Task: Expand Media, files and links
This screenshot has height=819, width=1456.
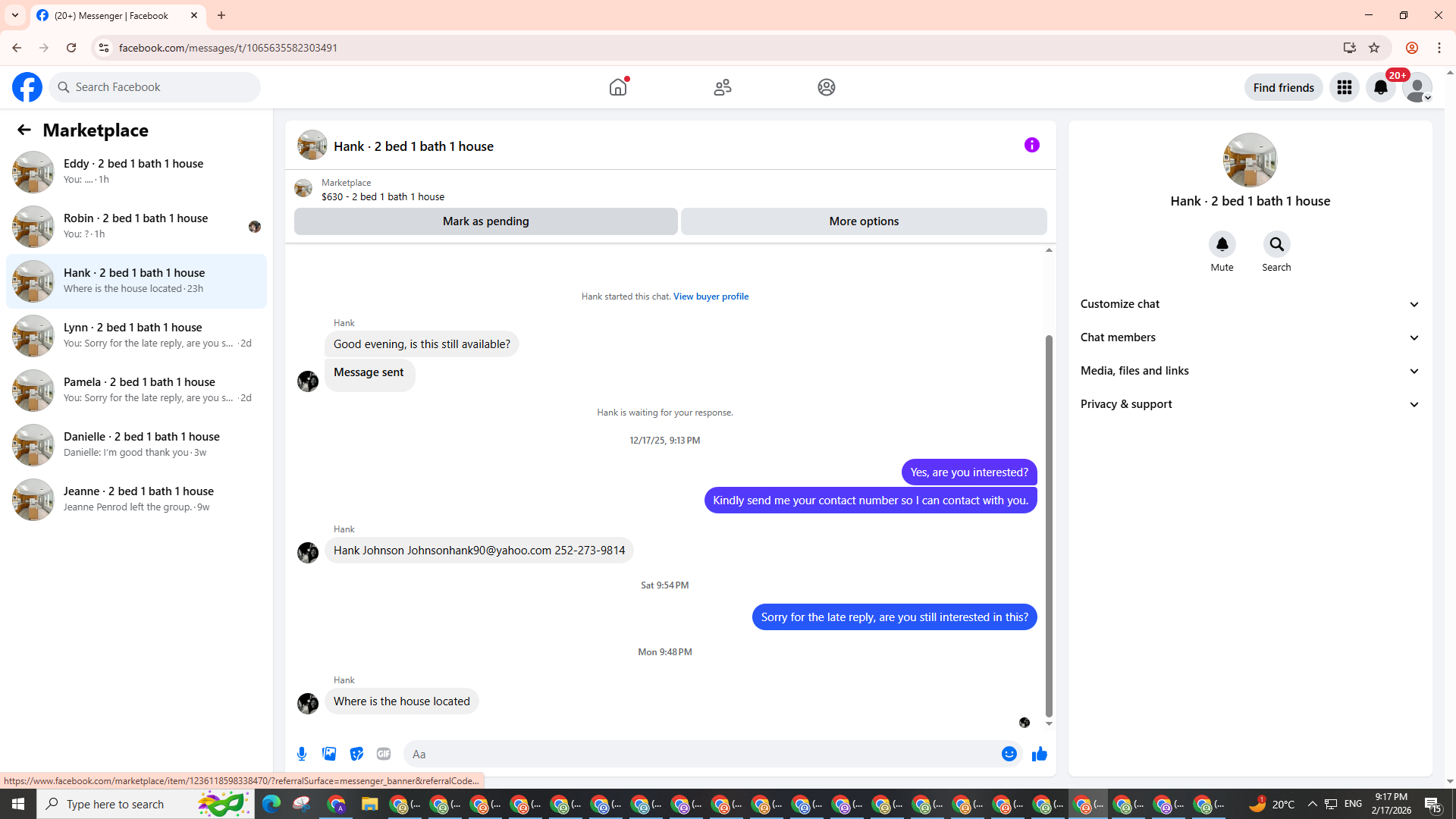Action: point(1250,371)
